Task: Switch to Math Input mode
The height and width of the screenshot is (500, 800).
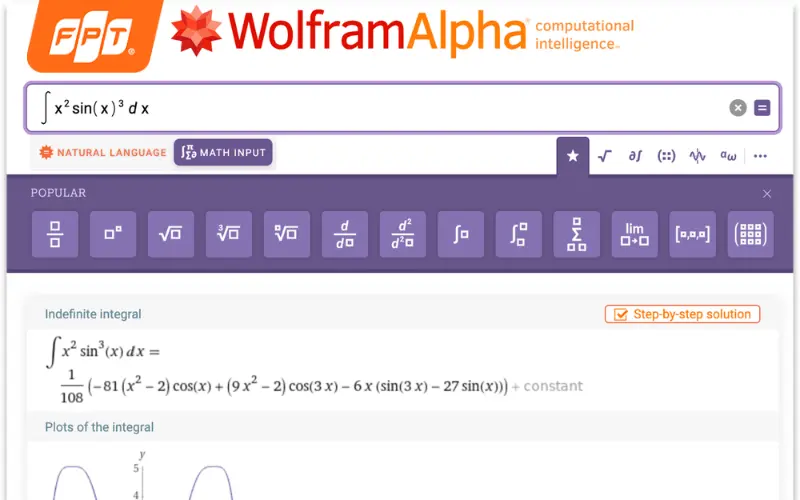Action: point(223,153)
